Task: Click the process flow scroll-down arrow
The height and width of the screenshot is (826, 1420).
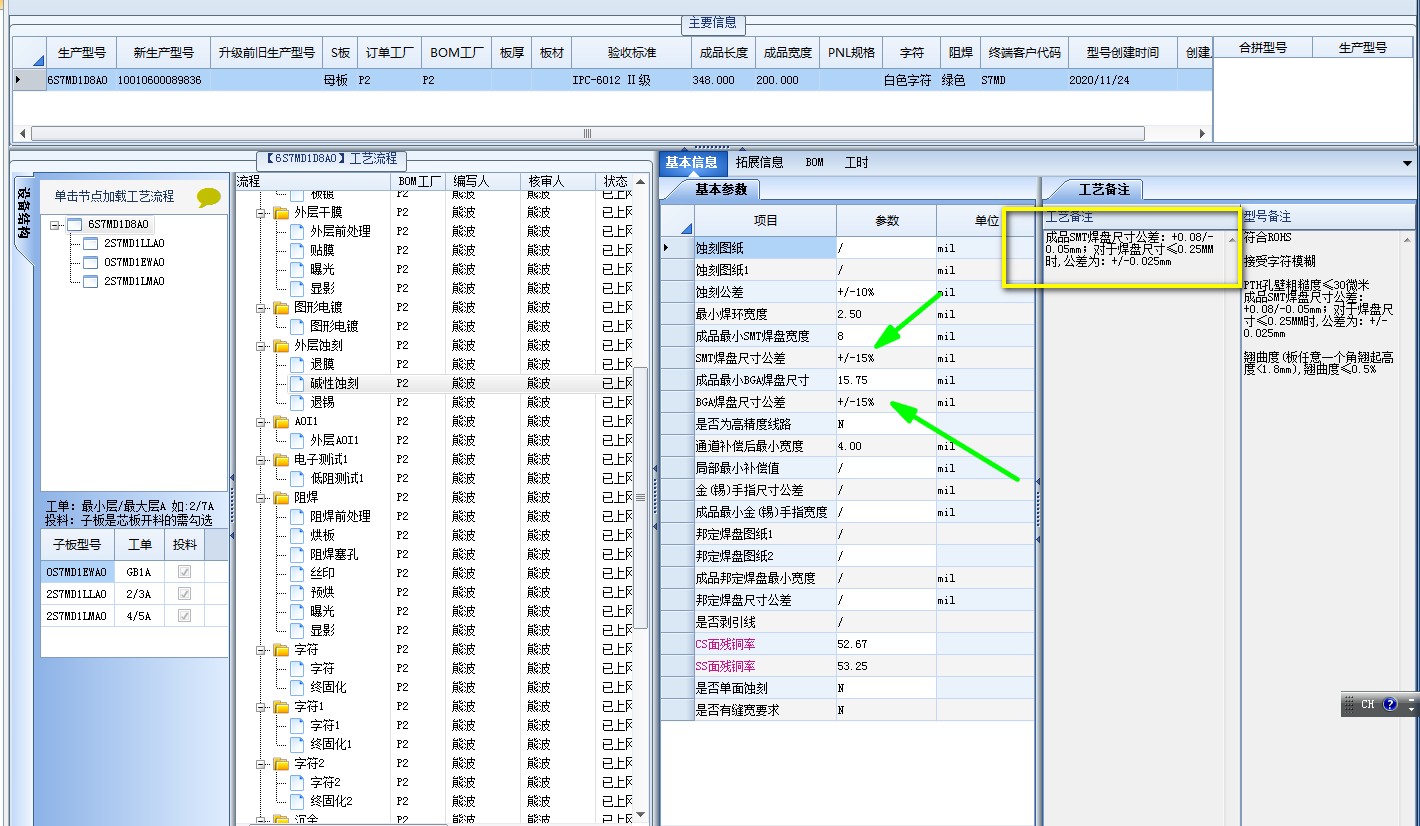Action: (x=642, y=816)
